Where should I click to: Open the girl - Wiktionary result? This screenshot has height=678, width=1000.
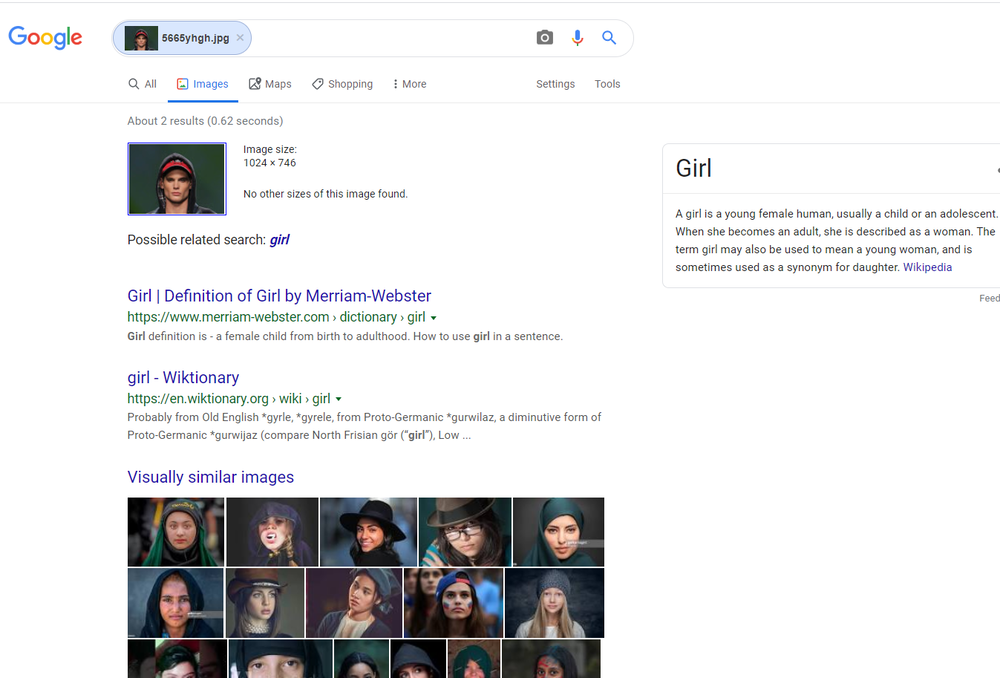[183, 378]
